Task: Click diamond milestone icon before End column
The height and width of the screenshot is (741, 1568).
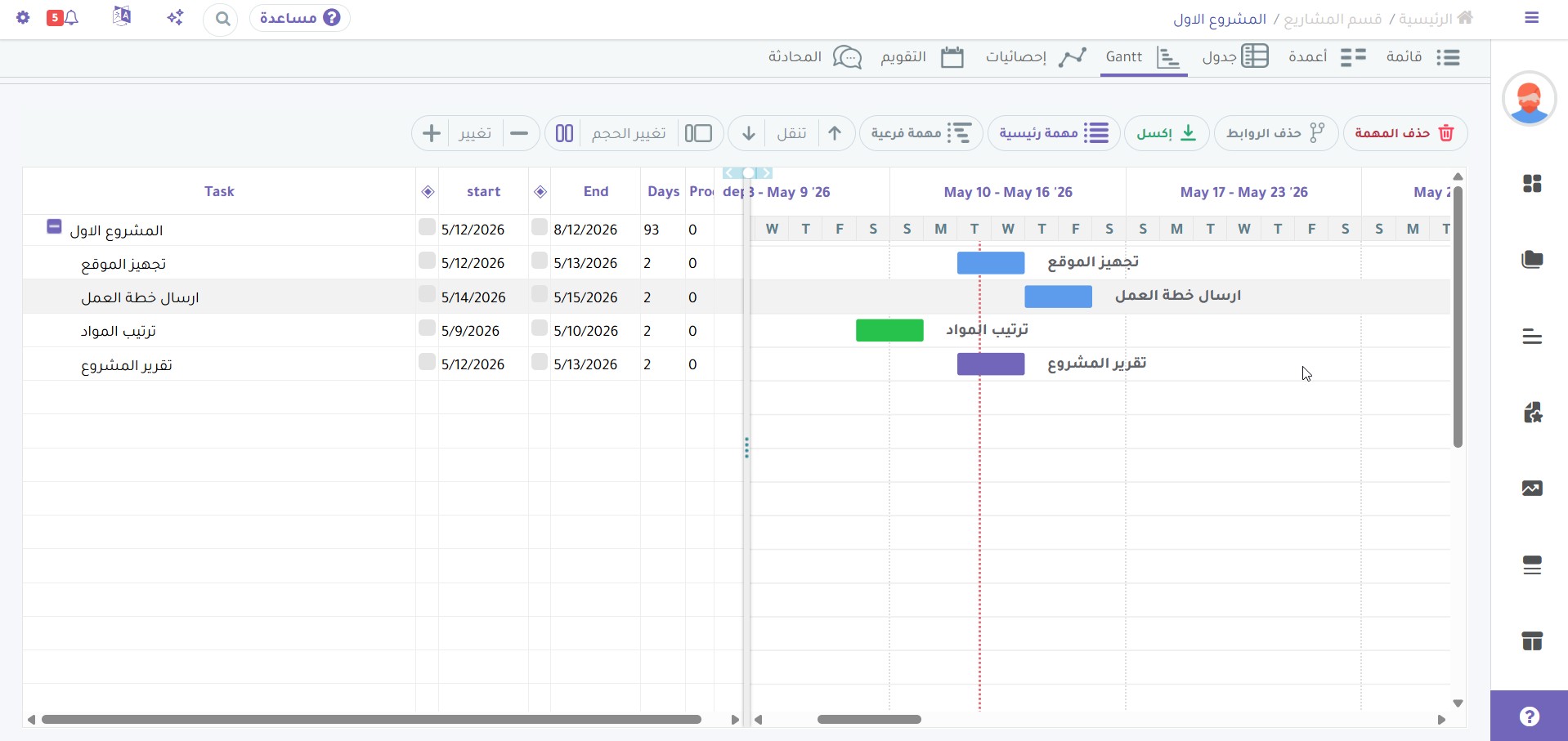Action: coord(540,192)
